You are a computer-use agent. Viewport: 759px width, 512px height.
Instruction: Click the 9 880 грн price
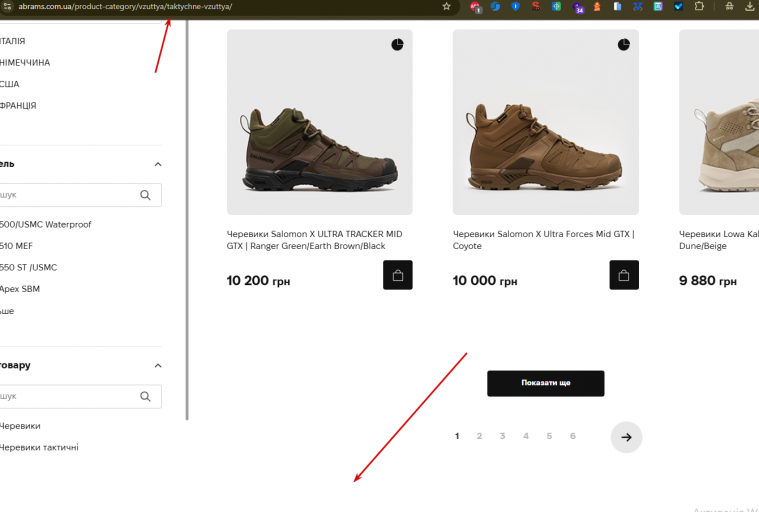708,281
